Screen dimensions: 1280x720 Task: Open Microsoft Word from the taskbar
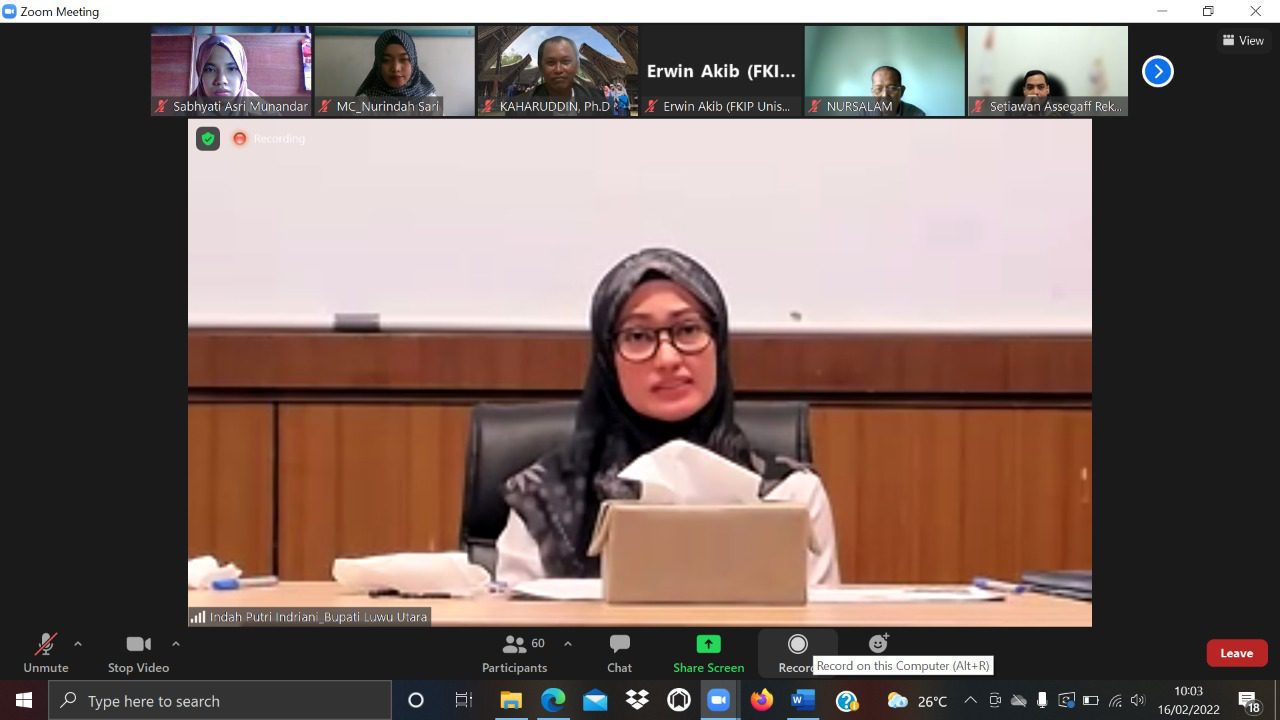tap(803, 700)
